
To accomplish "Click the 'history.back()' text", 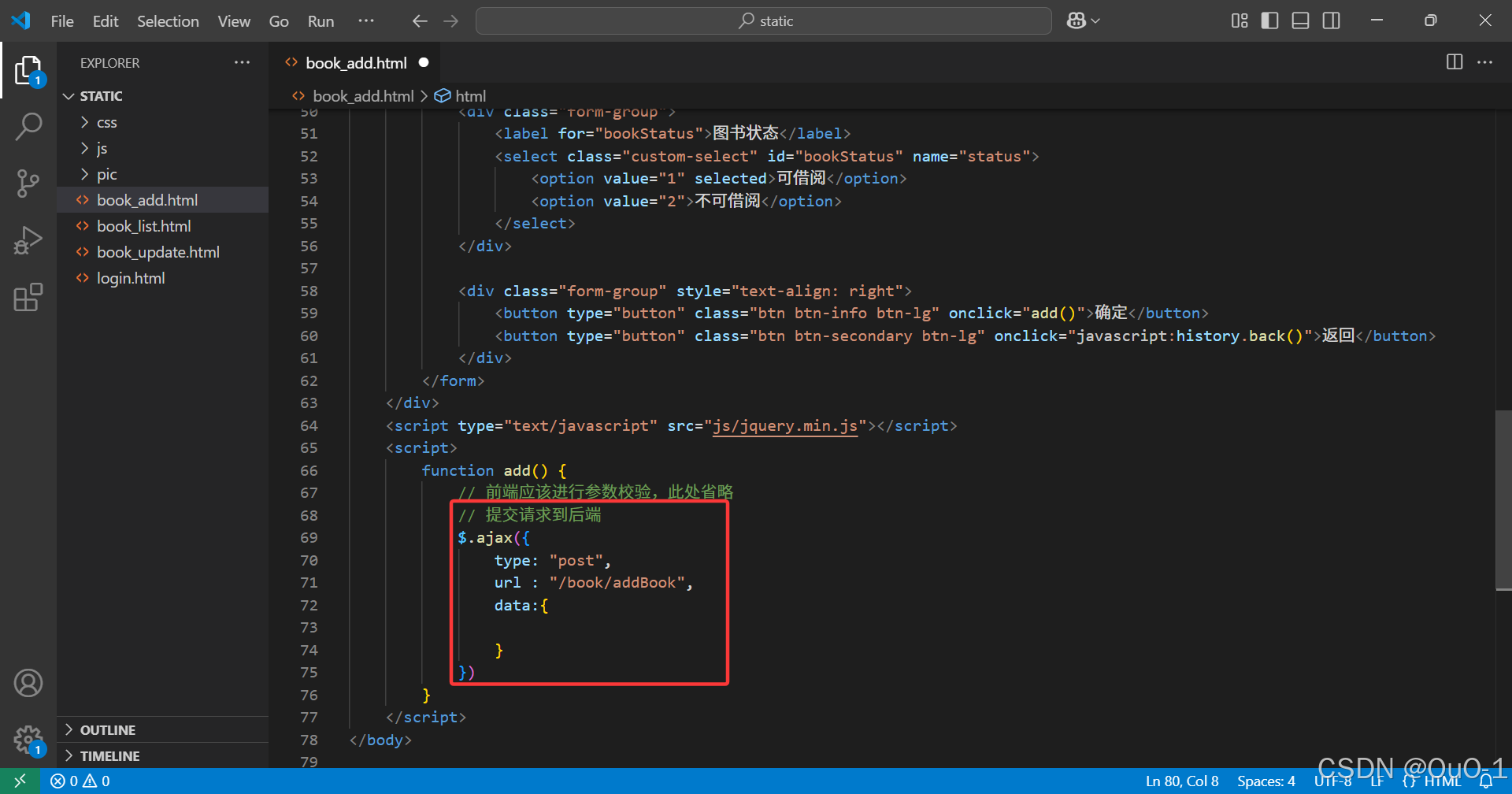I will point(1240,336).
